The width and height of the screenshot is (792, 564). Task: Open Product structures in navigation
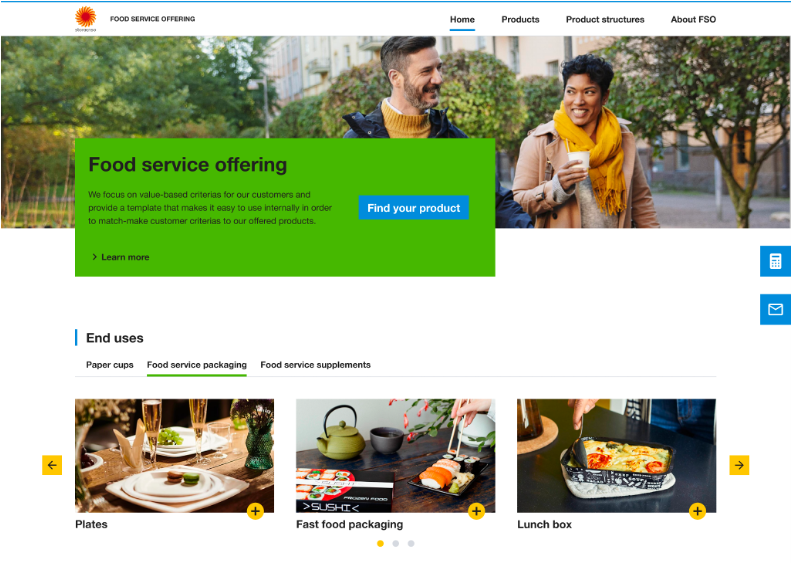605,19
